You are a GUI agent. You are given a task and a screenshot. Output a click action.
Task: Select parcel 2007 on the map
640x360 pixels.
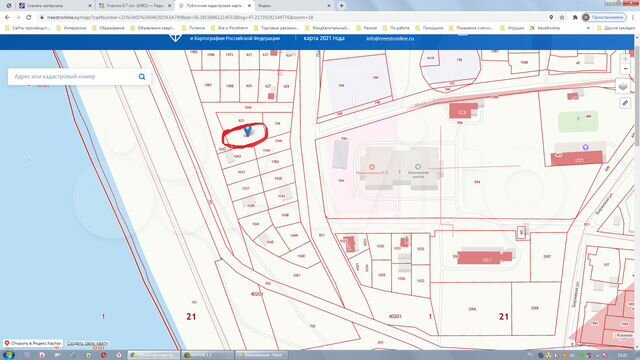tap(547, 256)
